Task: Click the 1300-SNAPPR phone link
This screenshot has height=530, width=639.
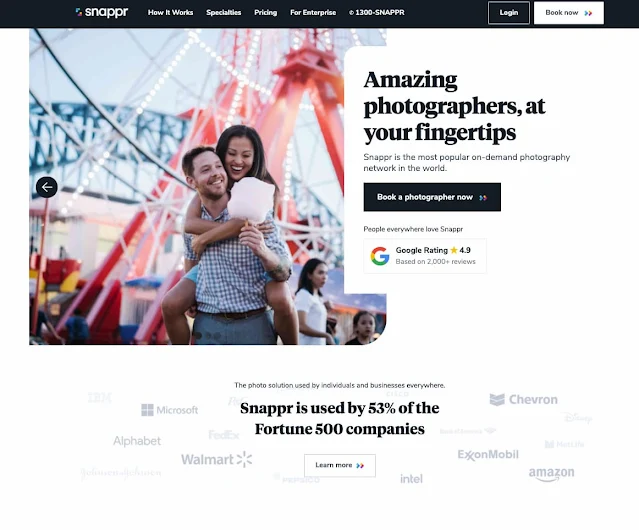Action: pyautogui.click(x=377, y=13)
